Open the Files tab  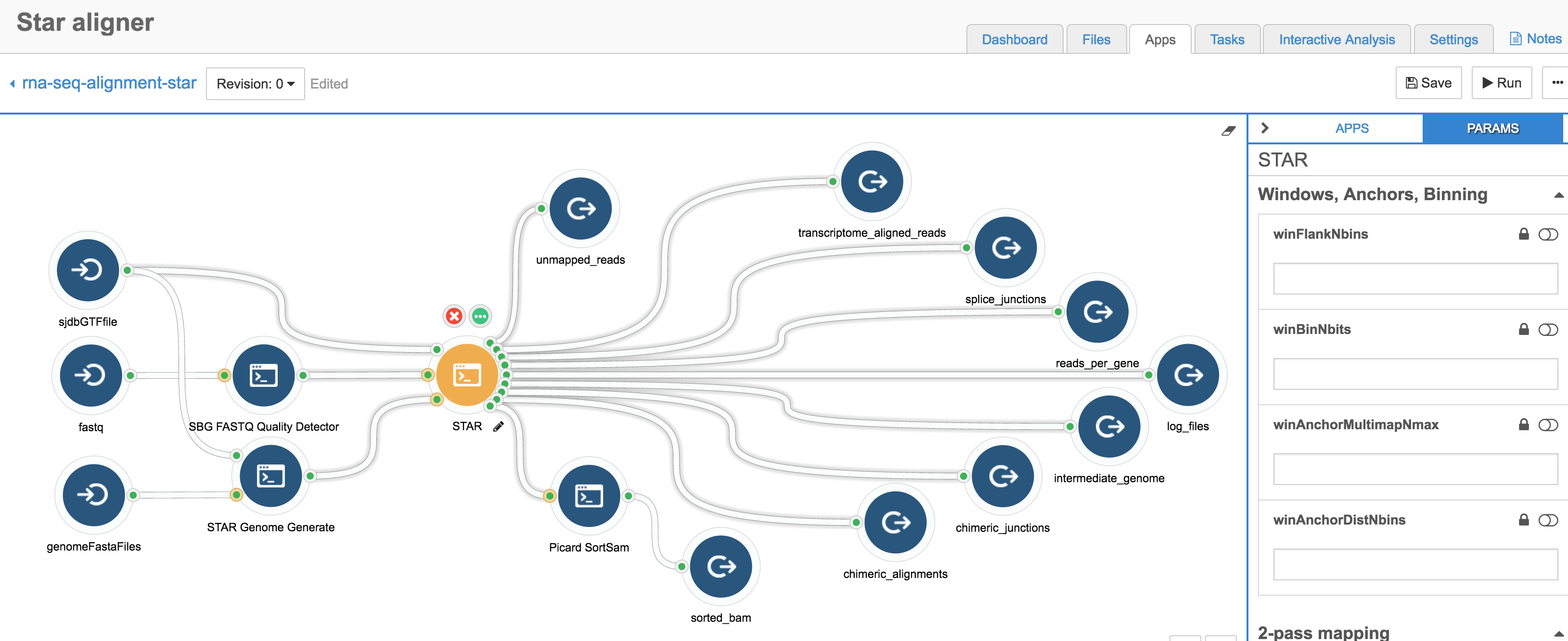tap(1096, 39)
